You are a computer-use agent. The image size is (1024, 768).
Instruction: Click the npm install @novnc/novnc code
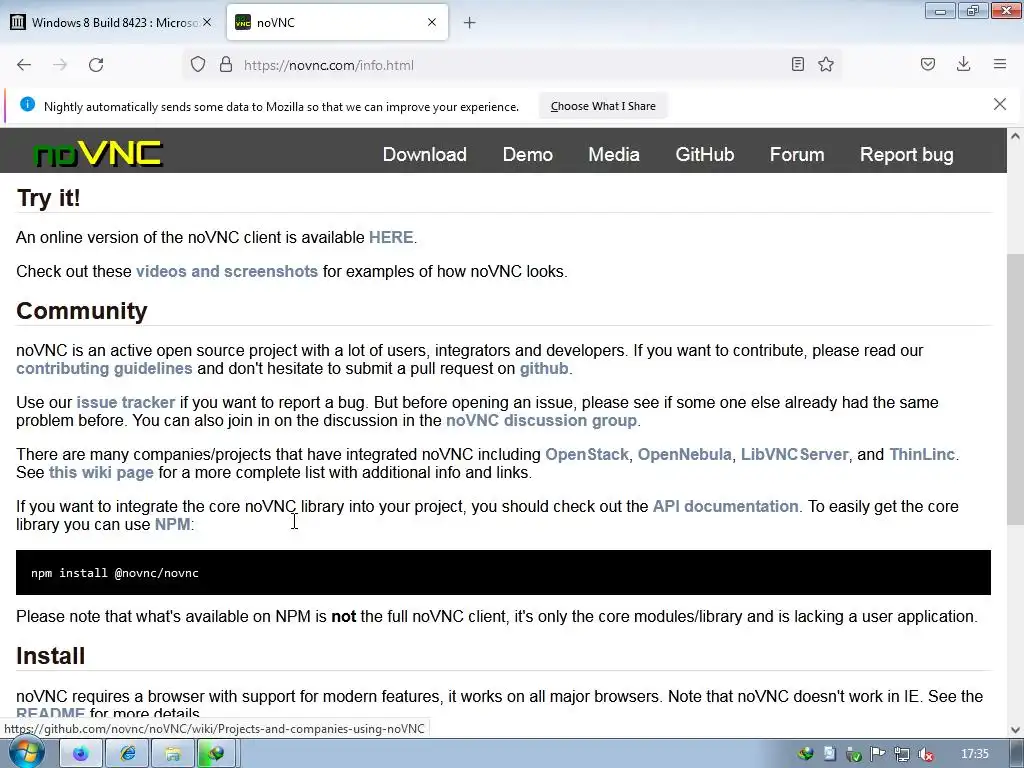(115, 573)
